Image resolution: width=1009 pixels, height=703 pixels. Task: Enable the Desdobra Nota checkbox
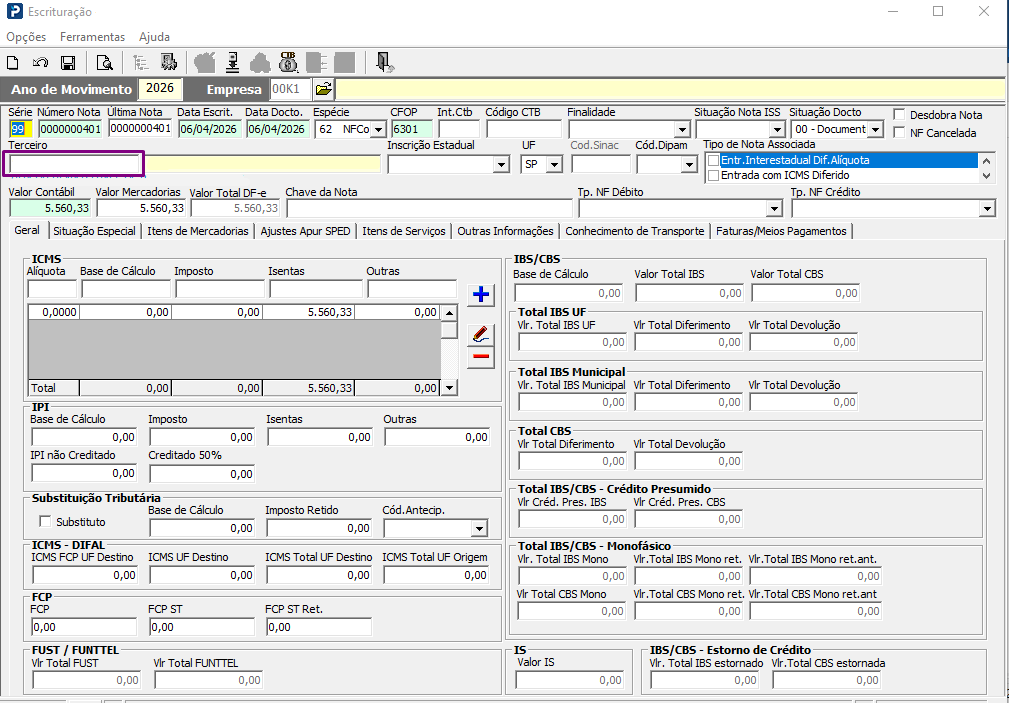pos(900,115)
